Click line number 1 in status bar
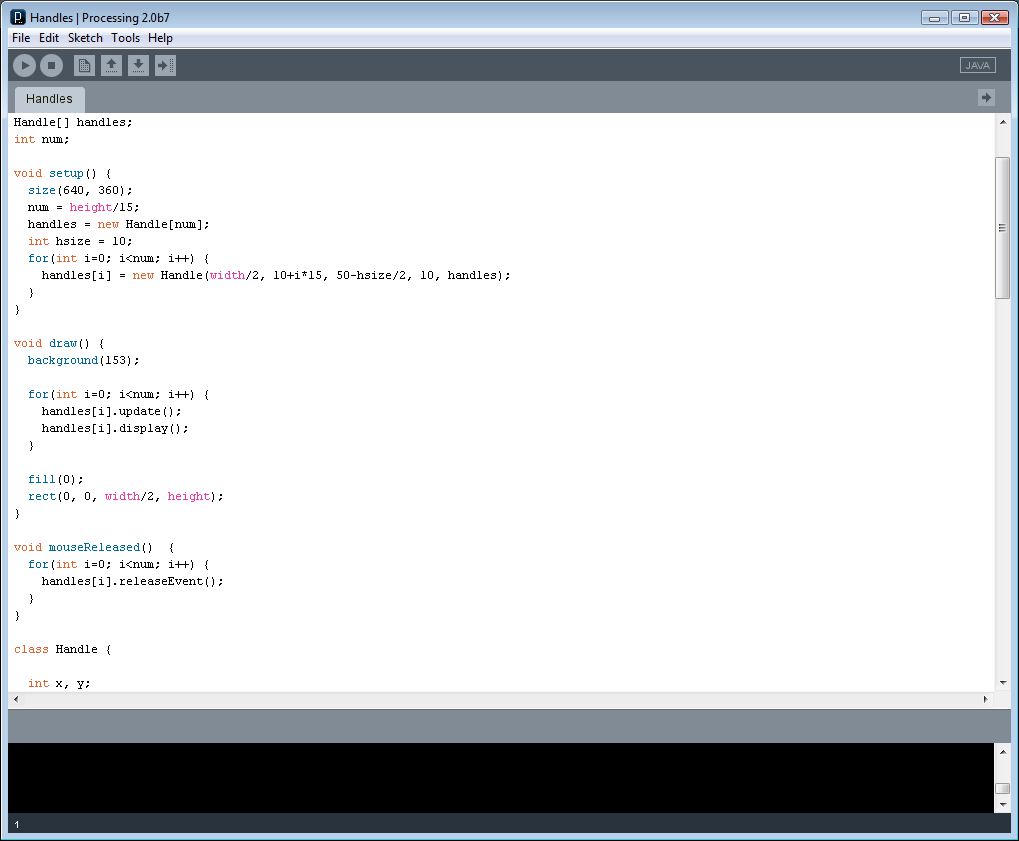Viewport: 1019px width, 841px height. coord(17,825)
